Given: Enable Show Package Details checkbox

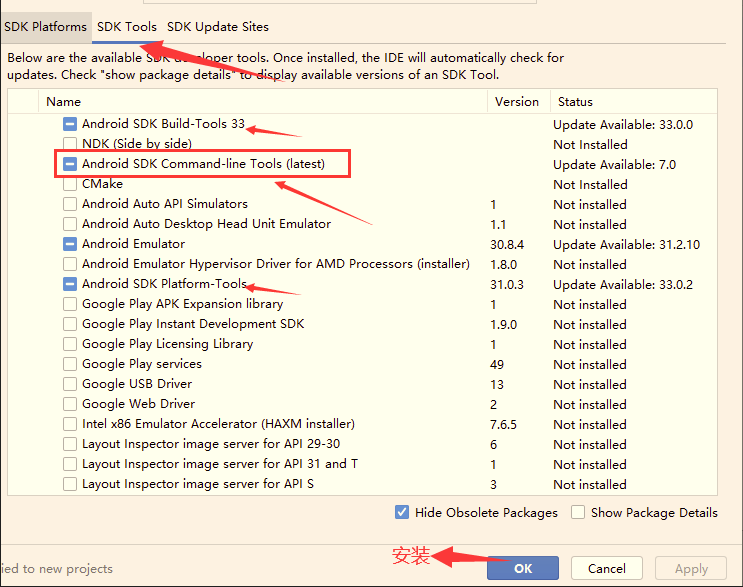Looking at the screenshot, I should pyautogui.click(x=578, y=512).
